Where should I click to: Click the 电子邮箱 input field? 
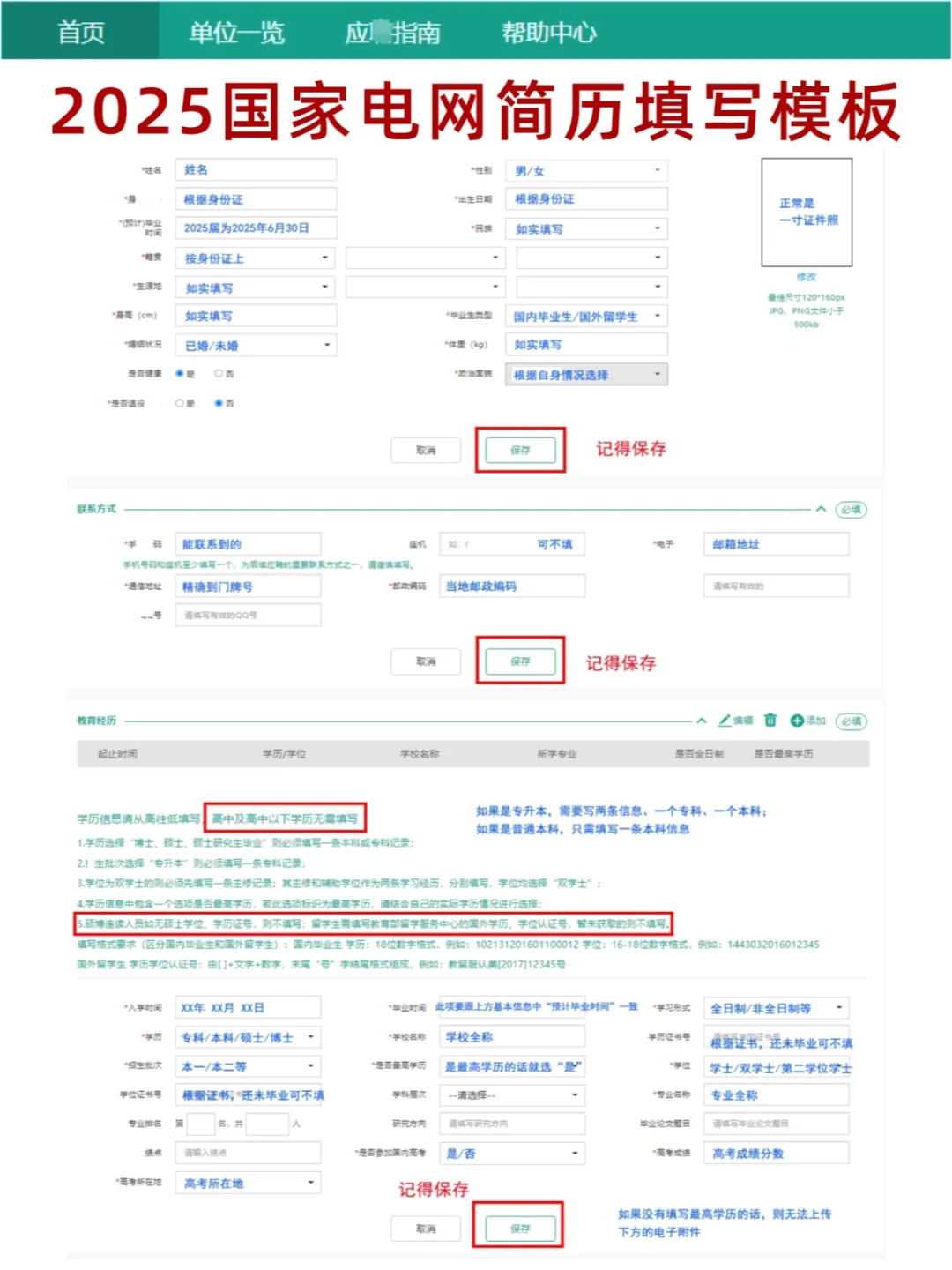[776, 544]
